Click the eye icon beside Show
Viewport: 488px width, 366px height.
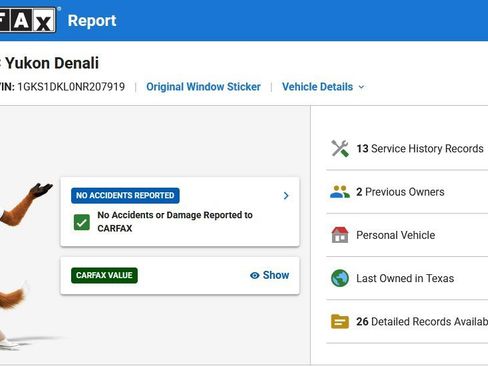pos(255,275)
